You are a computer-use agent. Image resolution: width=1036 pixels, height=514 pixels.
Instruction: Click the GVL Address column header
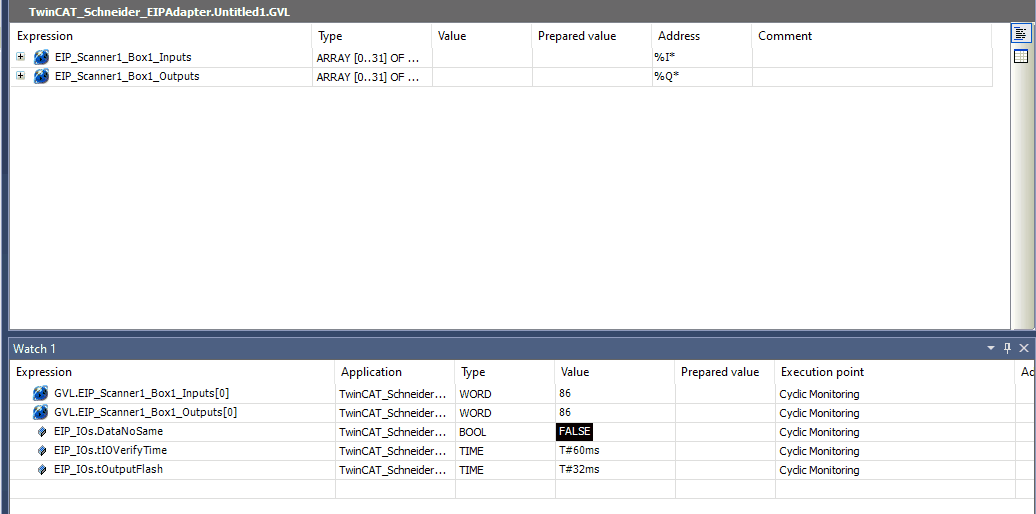tap(702, 36)
